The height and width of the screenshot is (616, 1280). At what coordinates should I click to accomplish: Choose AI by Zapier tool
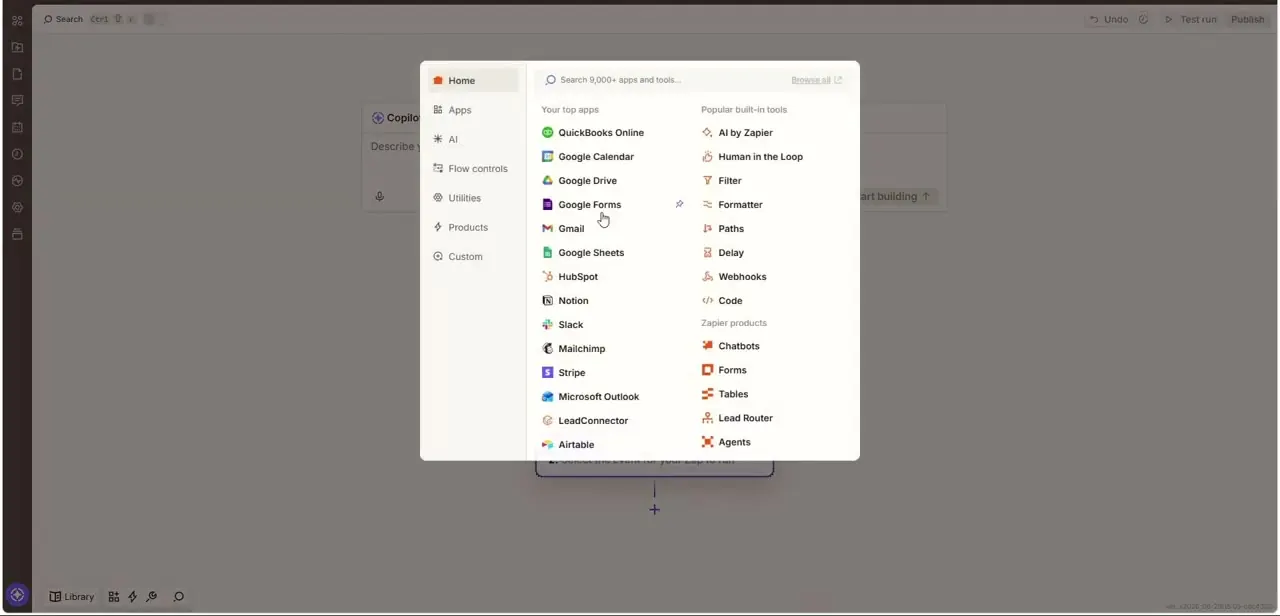(x=737, y=132)
